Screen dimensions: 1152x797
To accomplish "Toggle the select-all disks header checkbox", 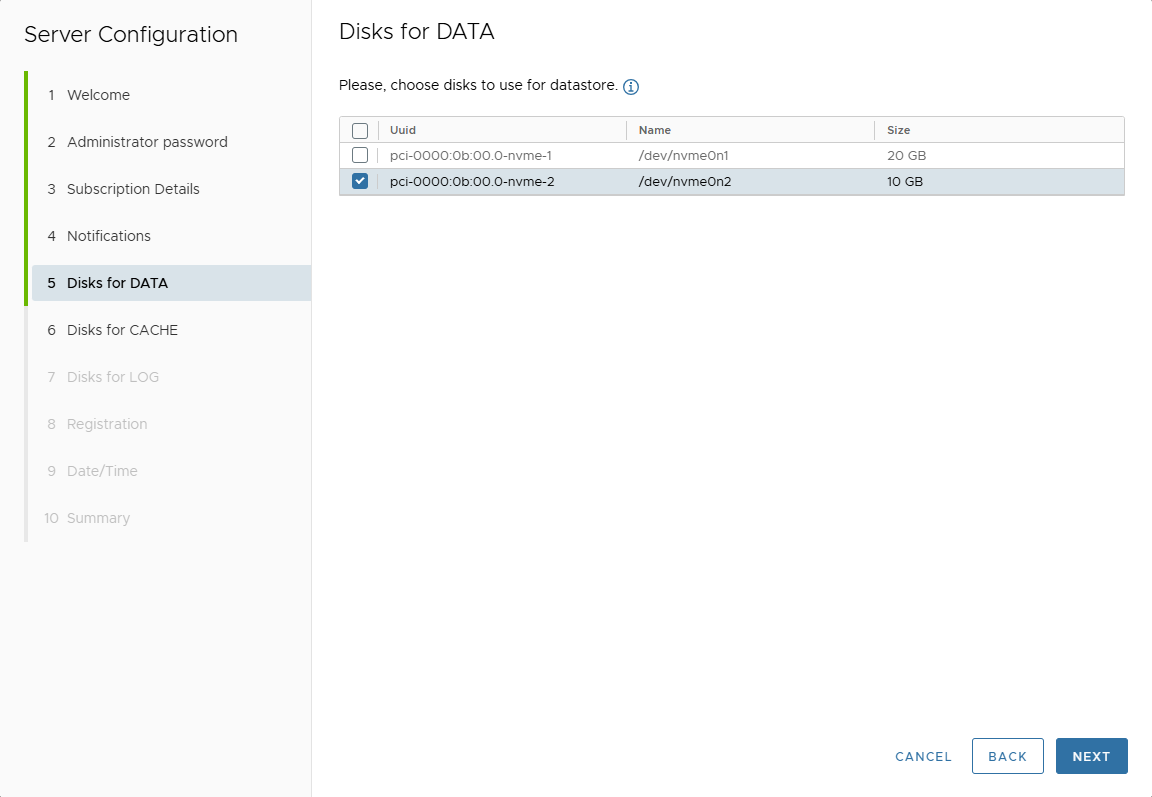I will pos(359,130).
